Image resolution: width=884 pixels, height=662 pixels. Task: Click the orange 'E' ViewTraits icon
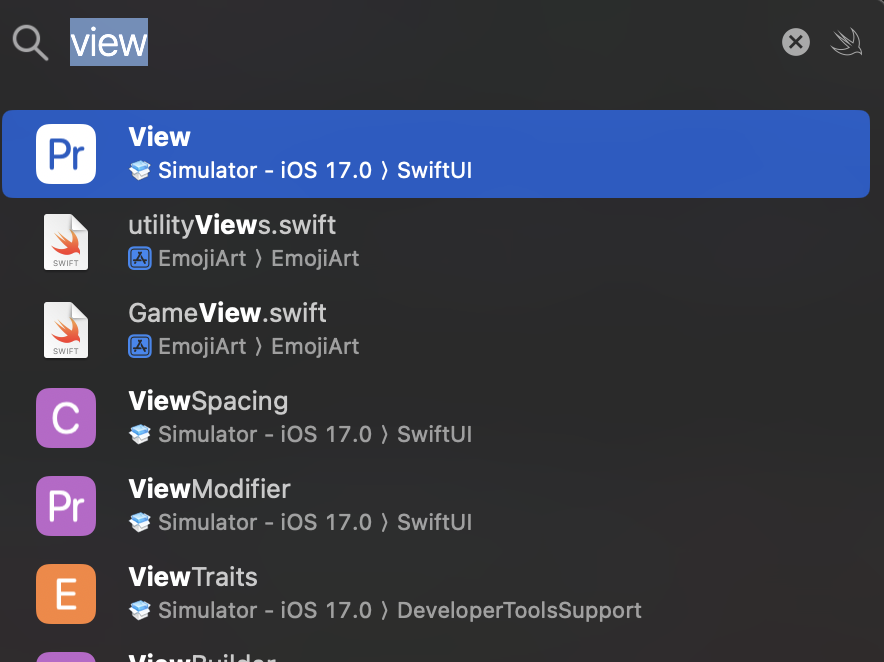(66, 594)
